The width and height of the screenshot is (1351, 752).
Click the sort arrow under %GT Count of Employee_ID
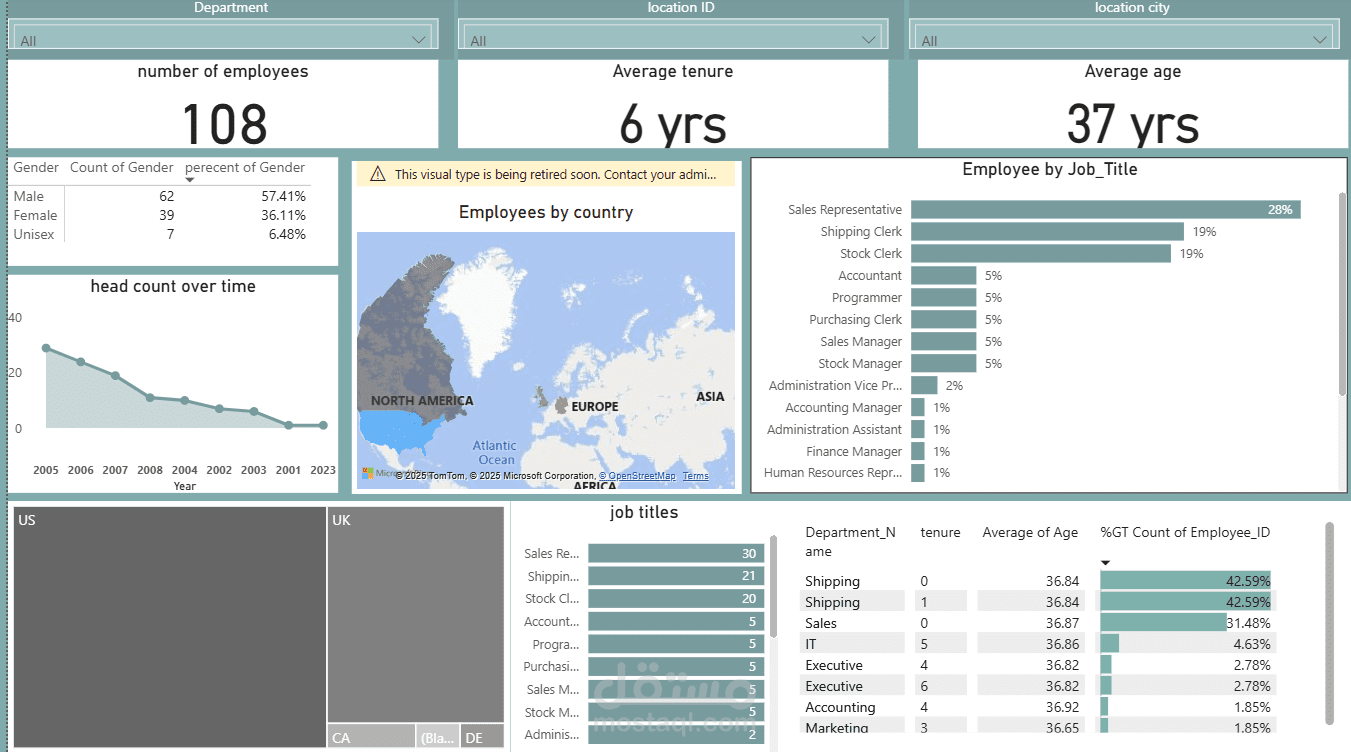click(1105, 563)
